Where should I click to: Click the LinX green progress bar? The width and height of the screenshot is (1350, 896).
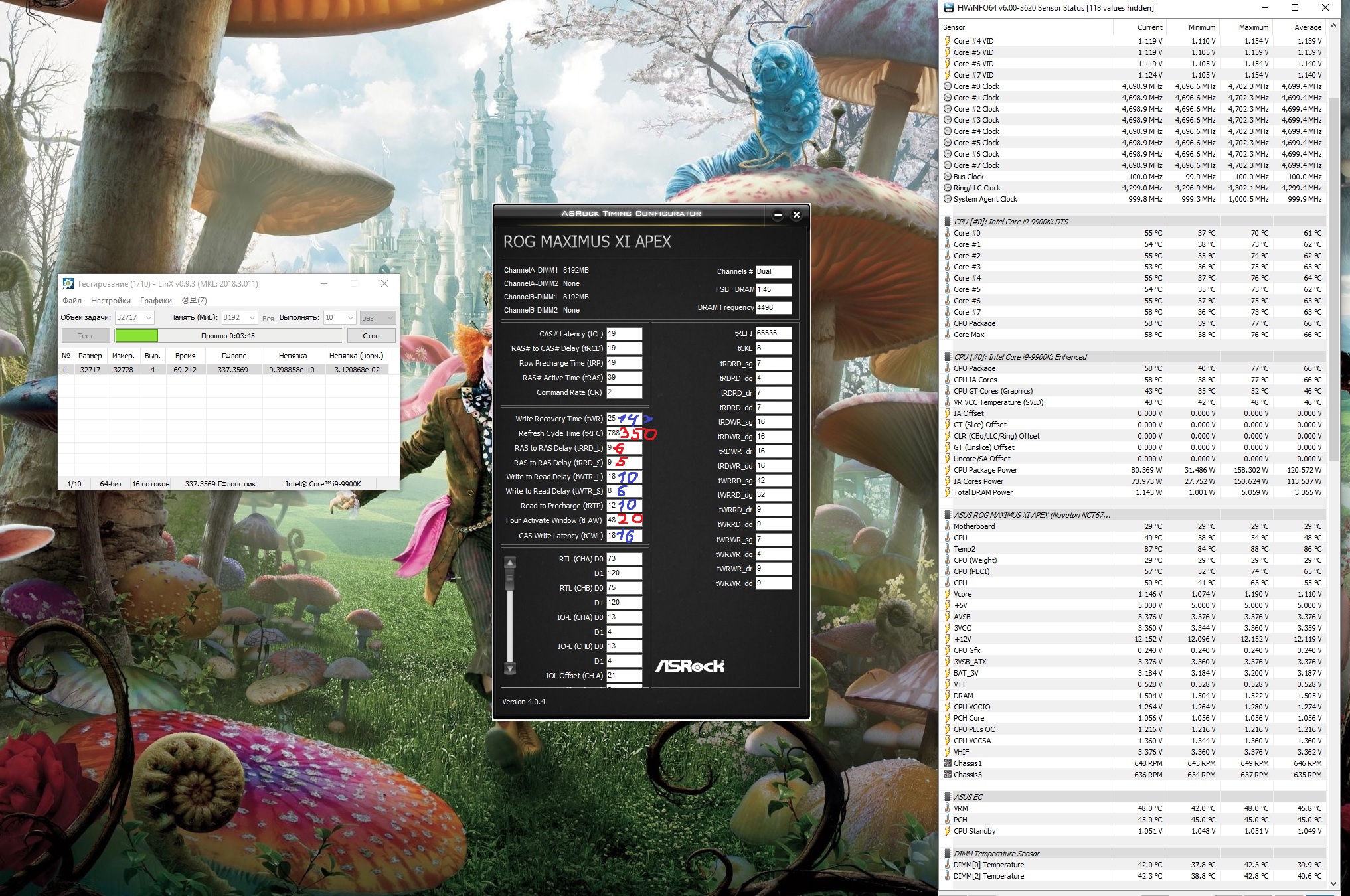(x=137, y=336)
